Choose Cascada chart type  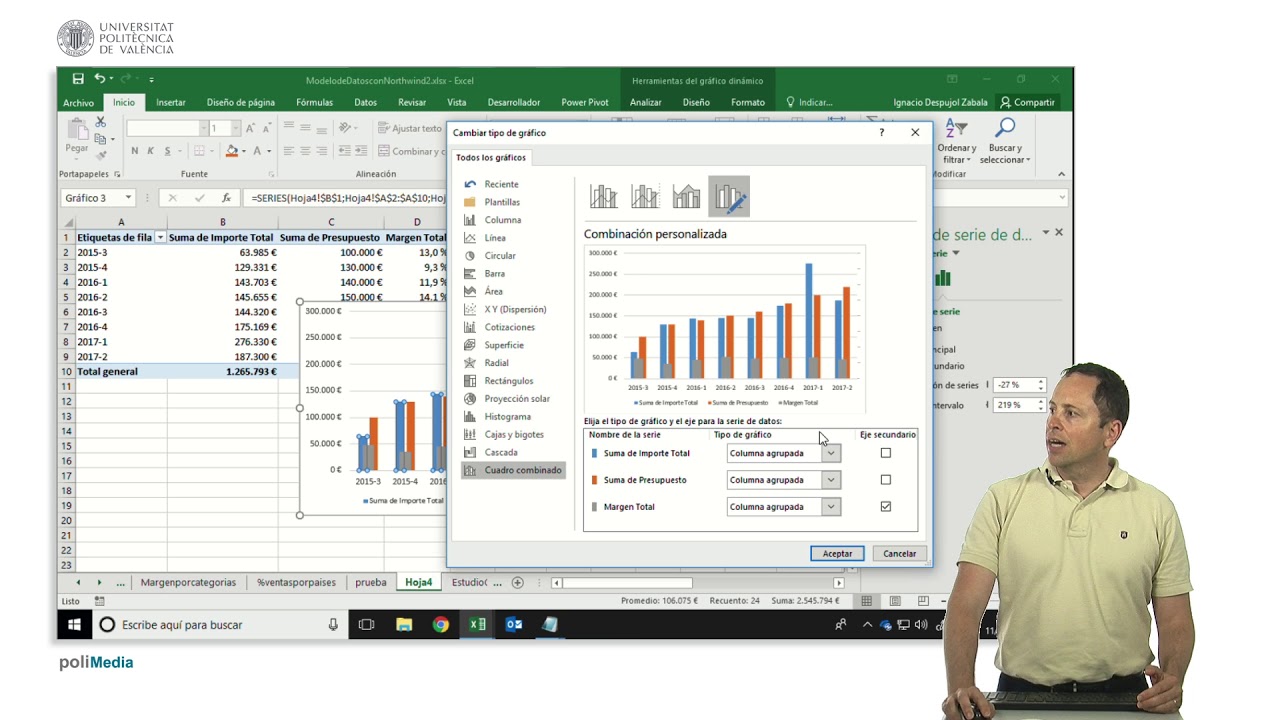(501, 452)
